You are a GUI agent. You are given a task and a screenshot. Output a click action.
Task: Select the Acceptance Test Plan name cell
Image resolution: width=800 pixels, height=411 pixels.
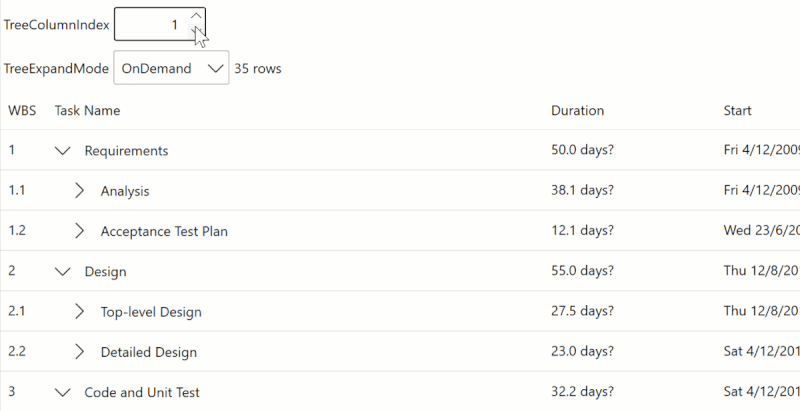164,231
